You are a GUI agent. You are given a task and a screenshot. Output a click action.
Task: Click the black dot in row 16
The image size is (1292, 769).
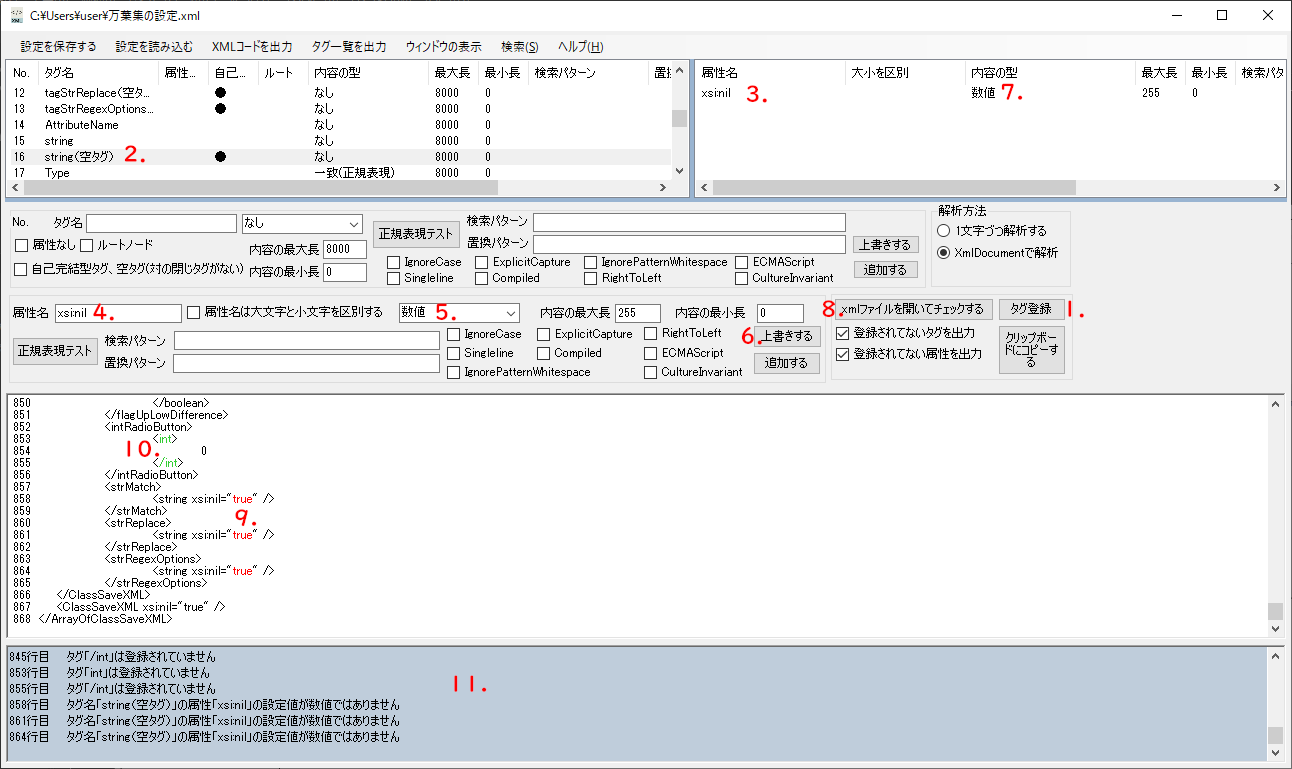click(220, 157)
